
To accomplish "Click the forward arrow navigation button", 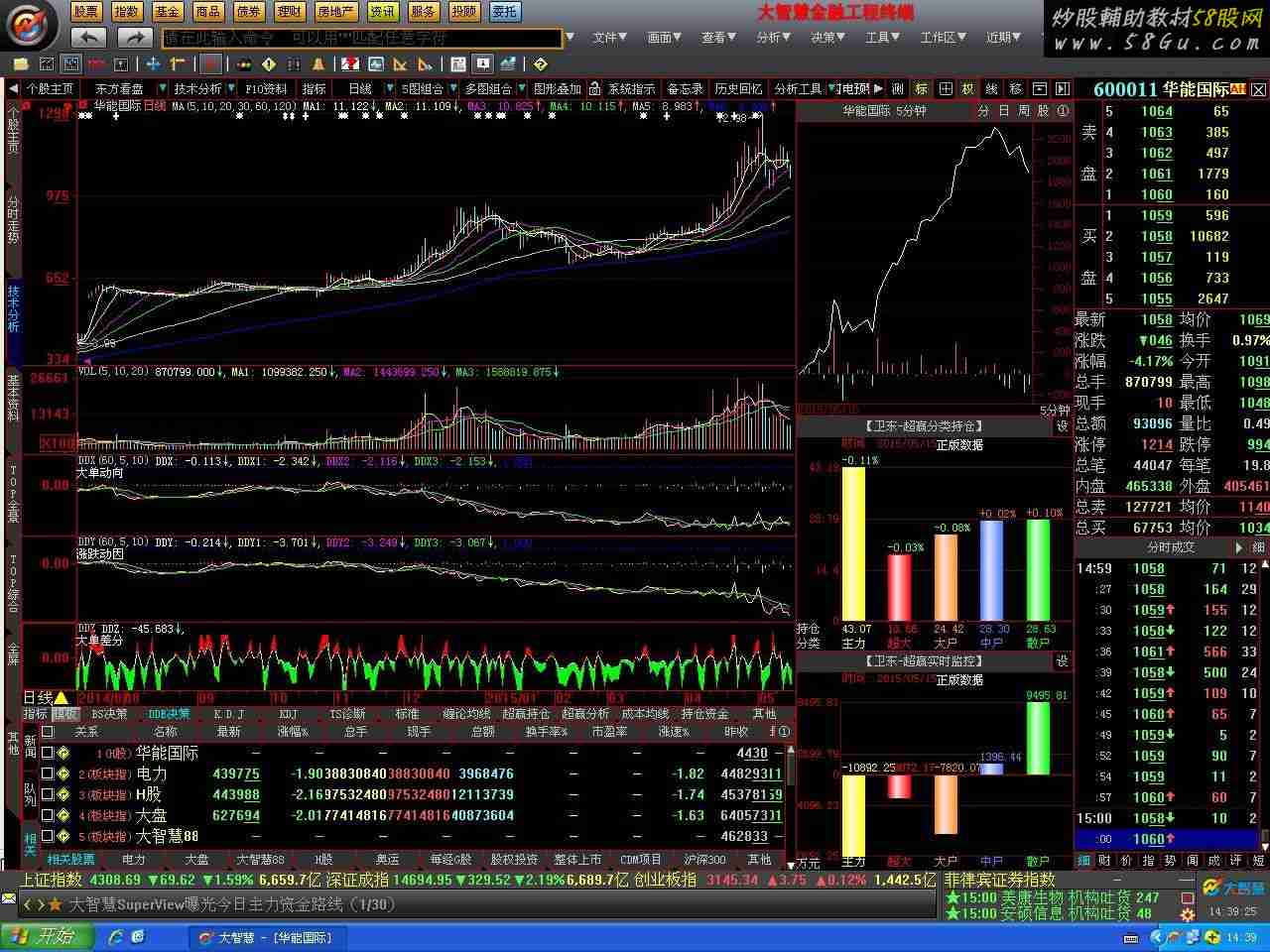I will [x=134, y=38].
